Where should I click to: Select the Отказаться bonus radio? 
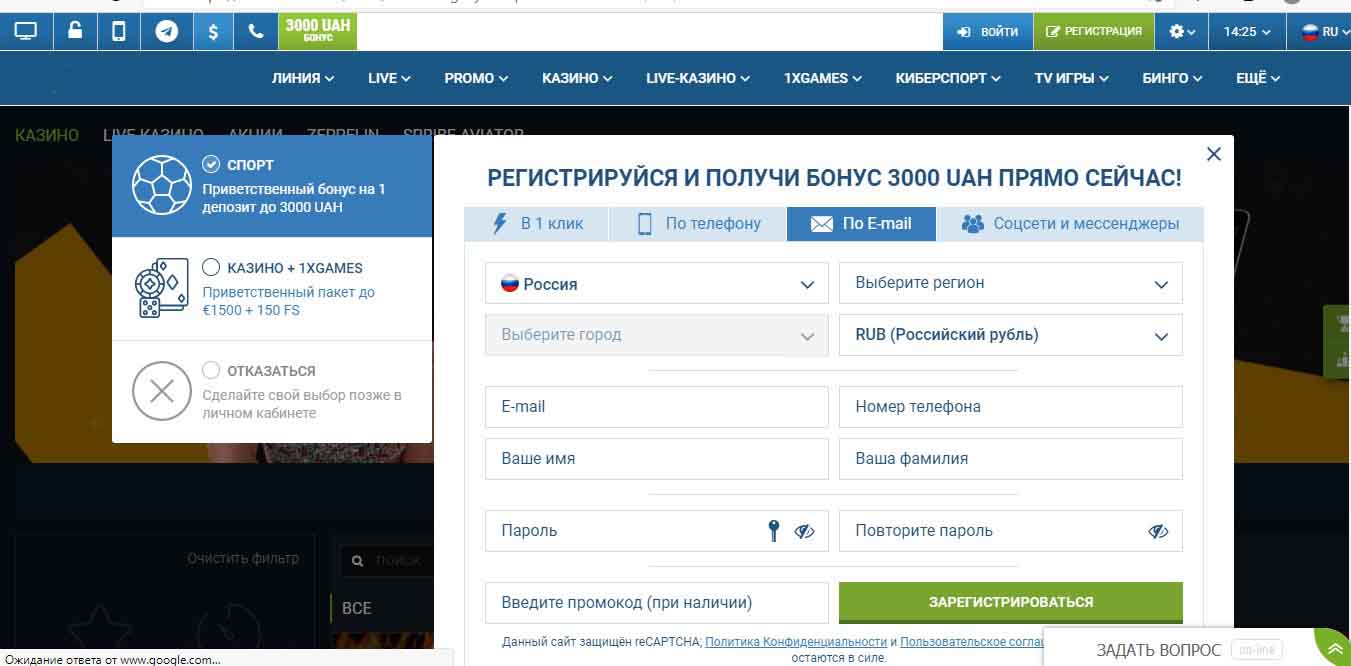click(211, 370)
